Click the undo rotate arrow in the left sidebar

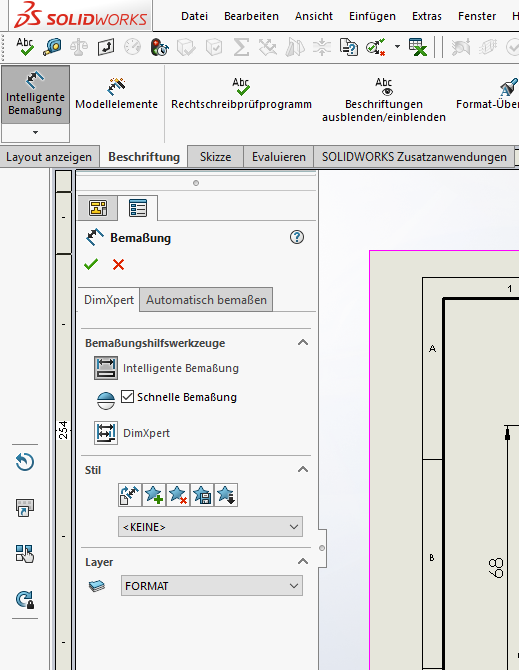click(25, 462)
